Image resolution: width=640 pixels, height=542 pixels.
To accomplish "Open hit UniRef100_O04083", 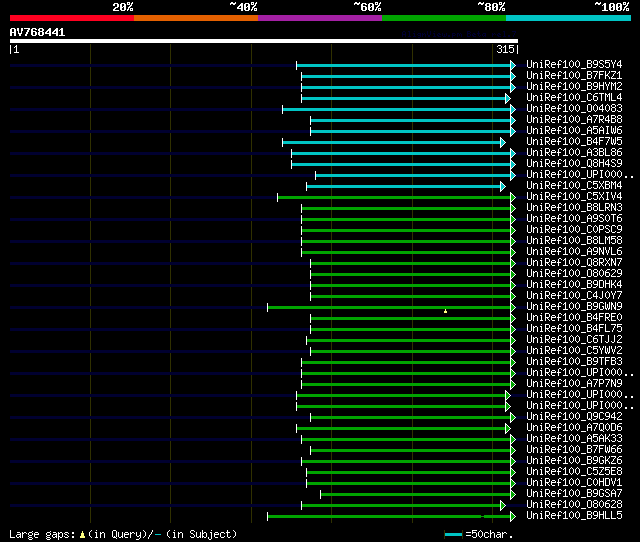I will tap(574, 109).
